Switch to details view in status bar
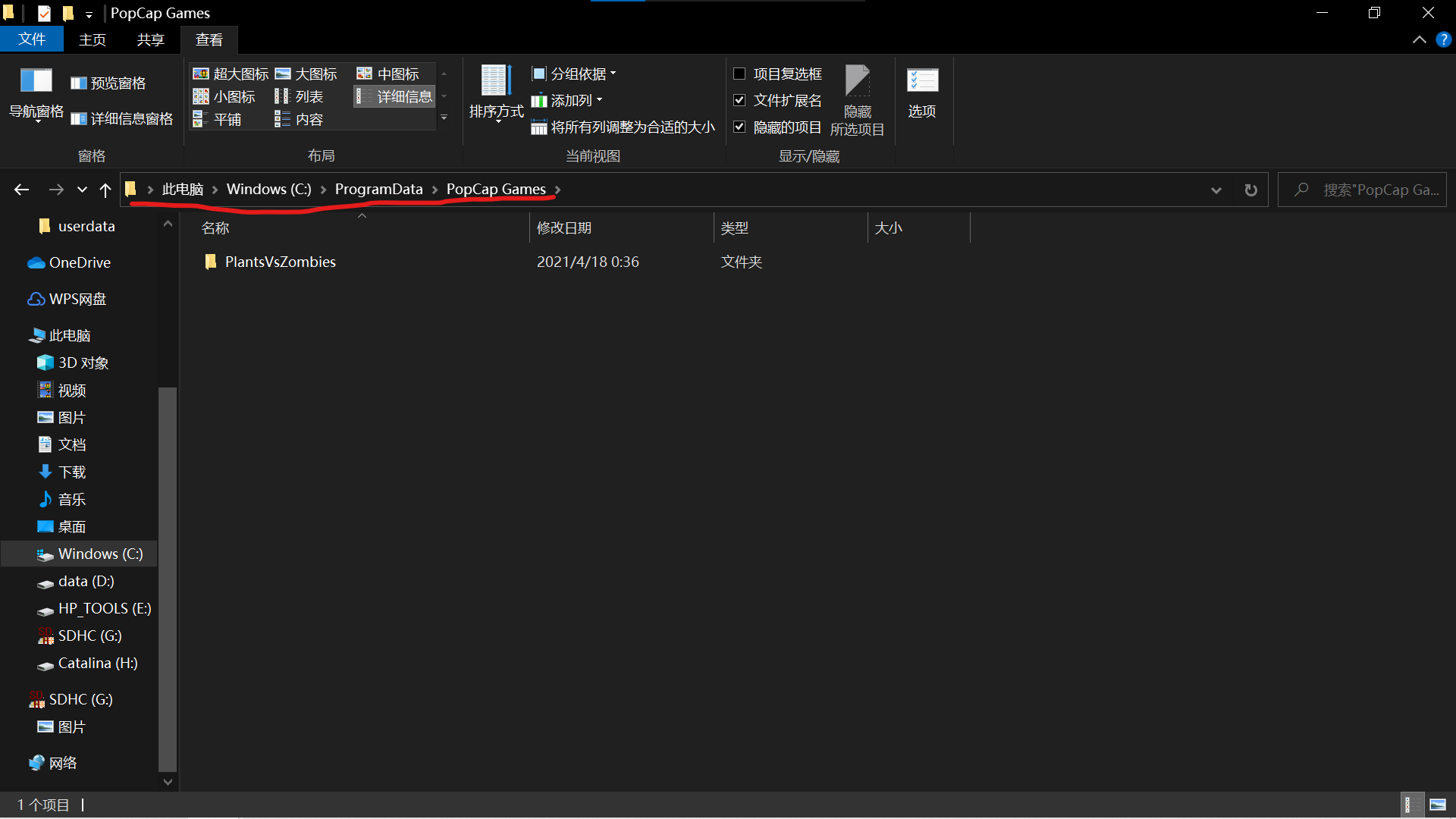1456x819 pixels. tap(1412, 805)
